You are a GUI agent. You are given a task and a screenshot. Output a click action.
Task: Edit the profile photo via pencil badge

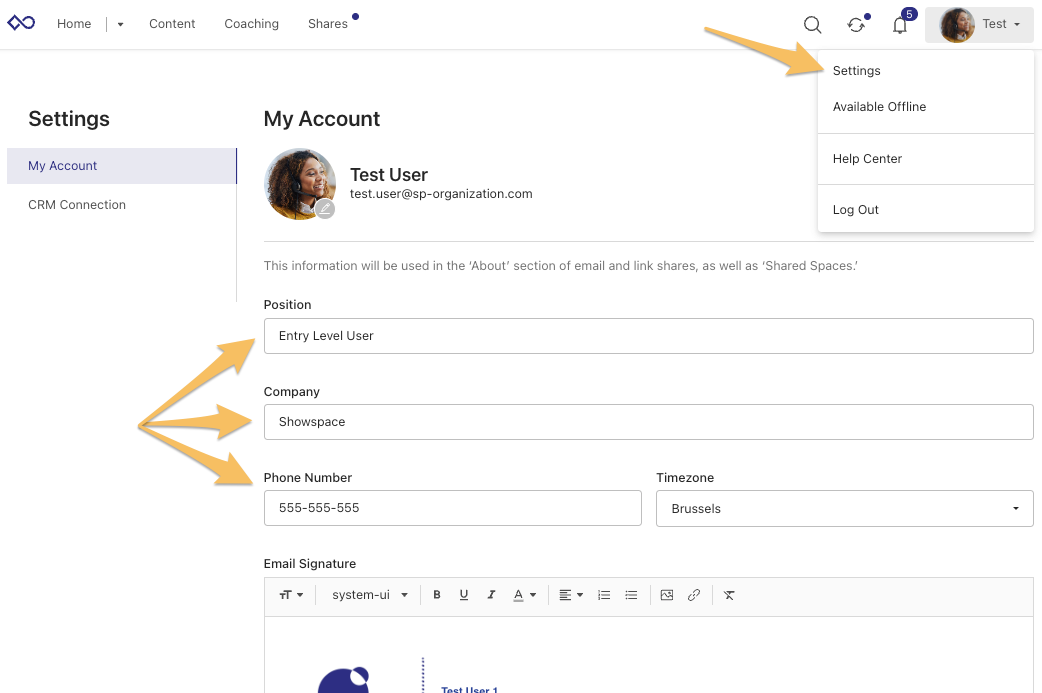tap(325, 210)
